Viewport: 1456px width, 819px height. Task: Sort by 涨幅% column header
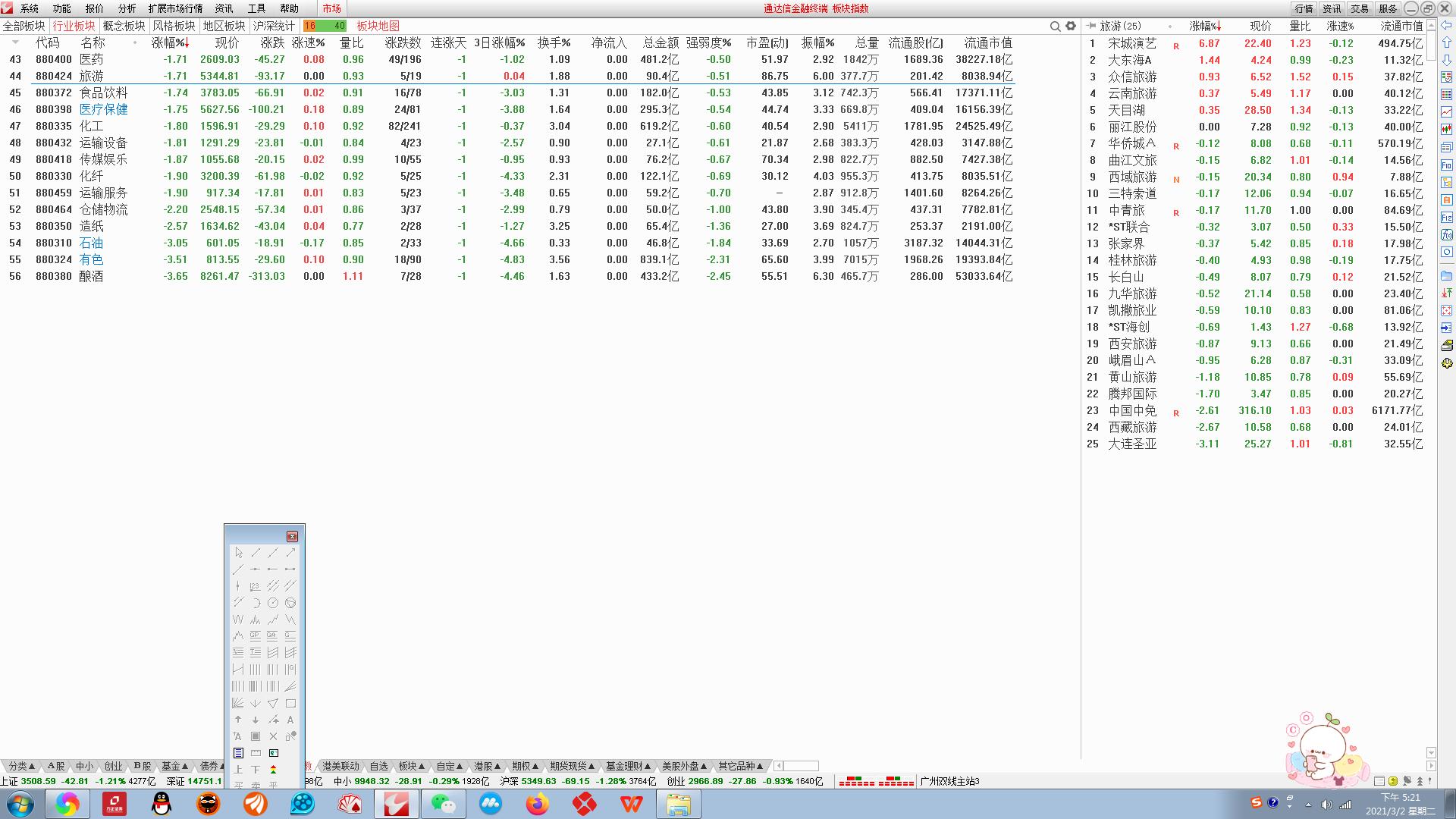coord(168,42)
